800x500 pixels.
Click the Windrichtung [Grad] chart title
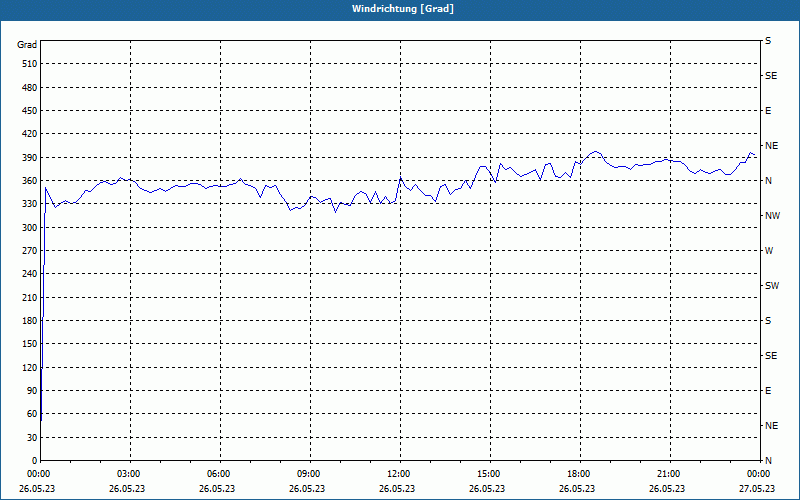click(403, 9)
